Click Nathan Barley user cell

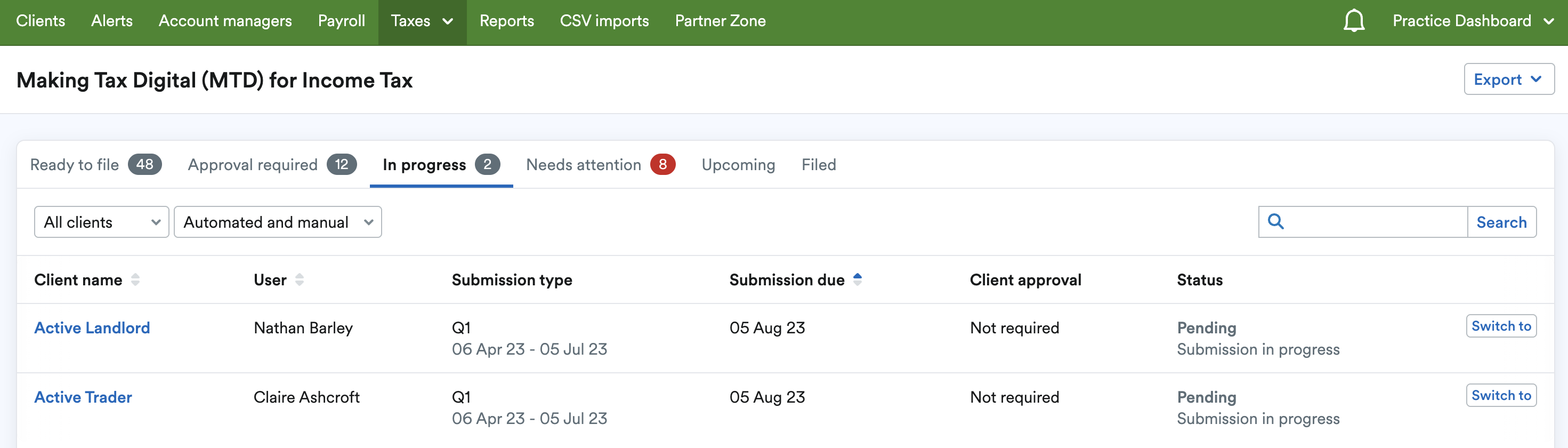tap(303, 328)
